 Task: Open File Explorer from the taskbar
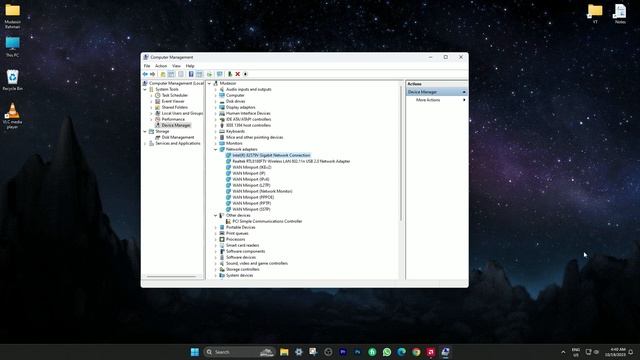pos(284,352)
